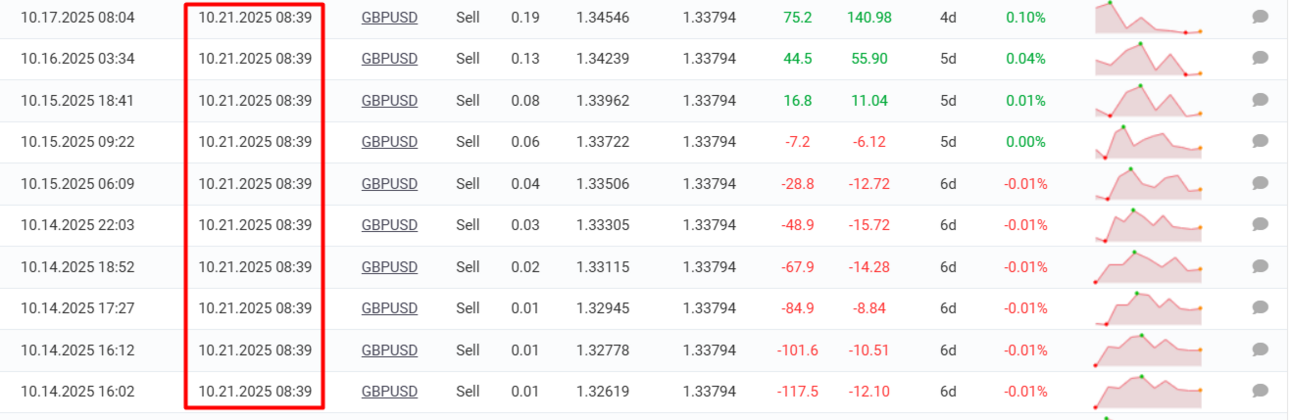The image size is (1290, 420).
Task: Open comment icon for the 10.14.2025 16:02 trade
Action: [1260, 391]
